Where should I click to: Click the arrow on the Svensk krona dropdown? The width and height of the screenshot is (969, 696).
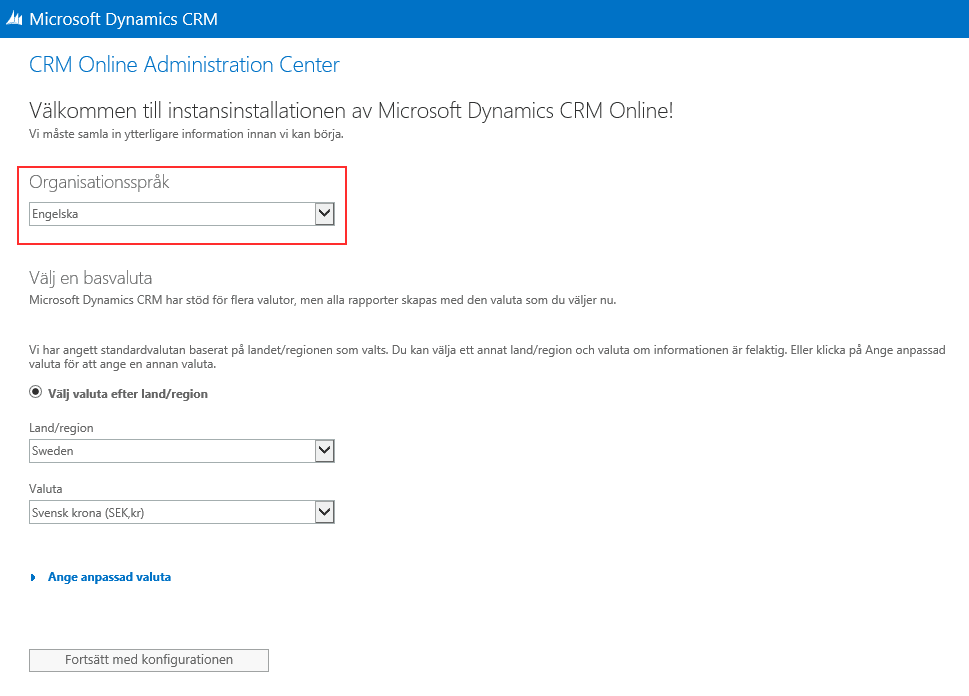[324, 512]
